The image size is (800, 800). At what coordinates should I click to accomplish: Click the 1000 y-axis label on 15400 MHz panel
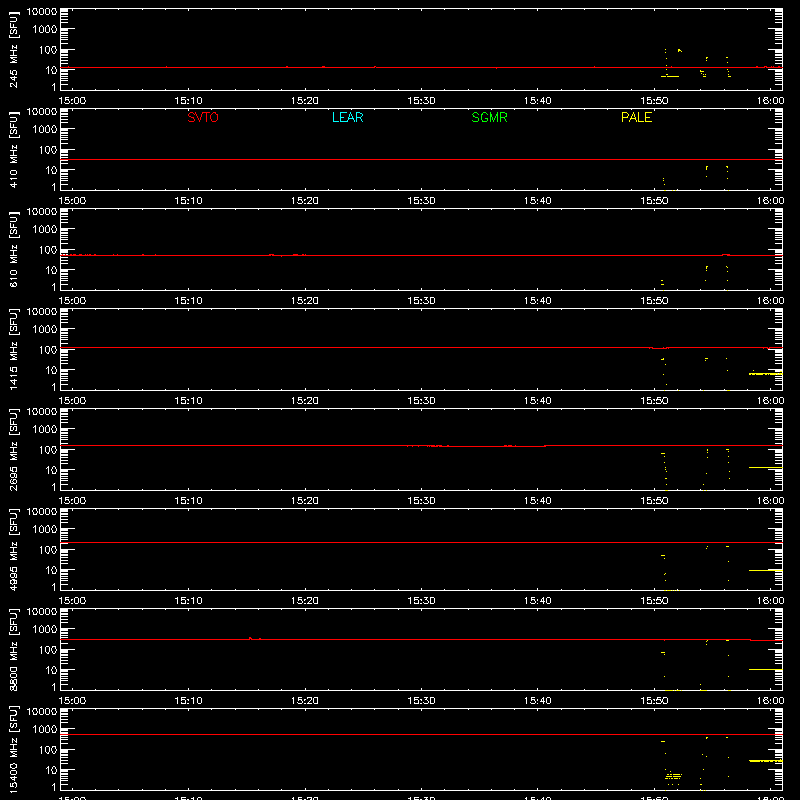45,730
